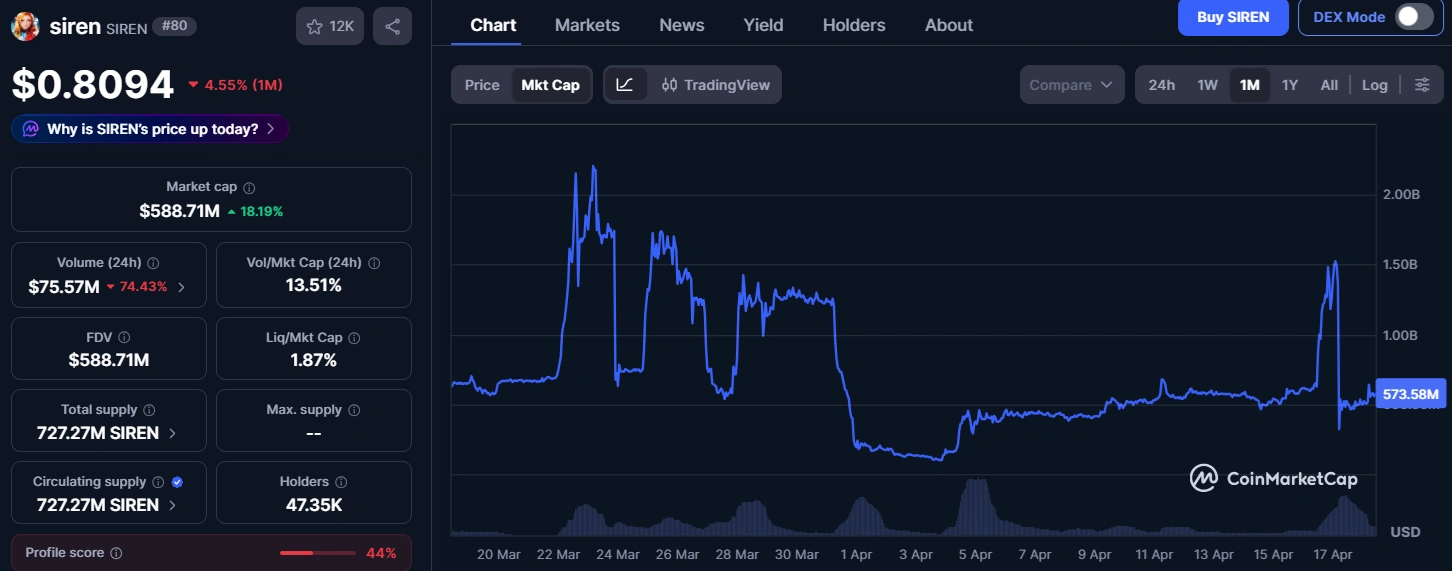Screen dimensions: 1452x571
Task: Open the share icon button
Action: [x=392, y=26]
